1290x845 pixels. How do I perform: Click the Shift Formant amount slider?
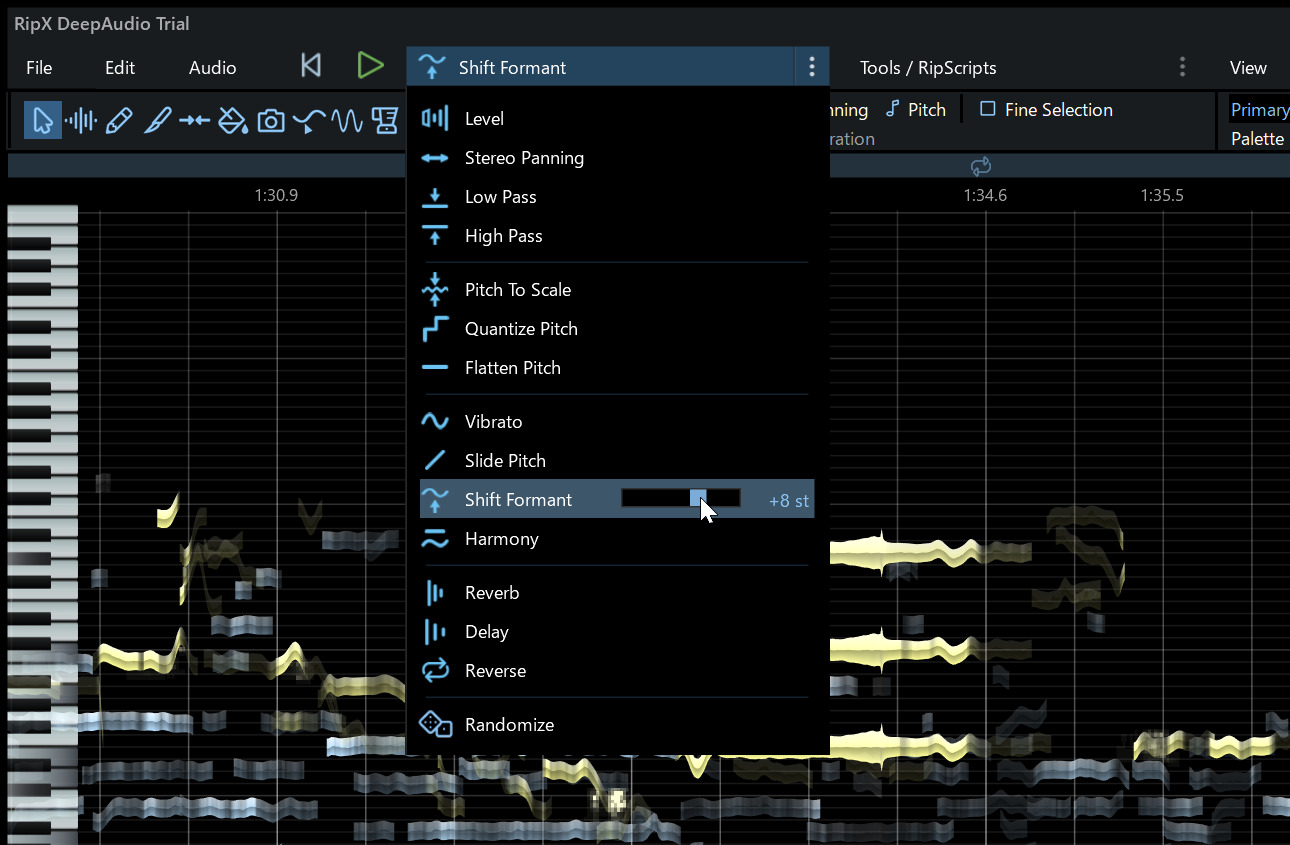pyautogui.click(x=681, y=498)
